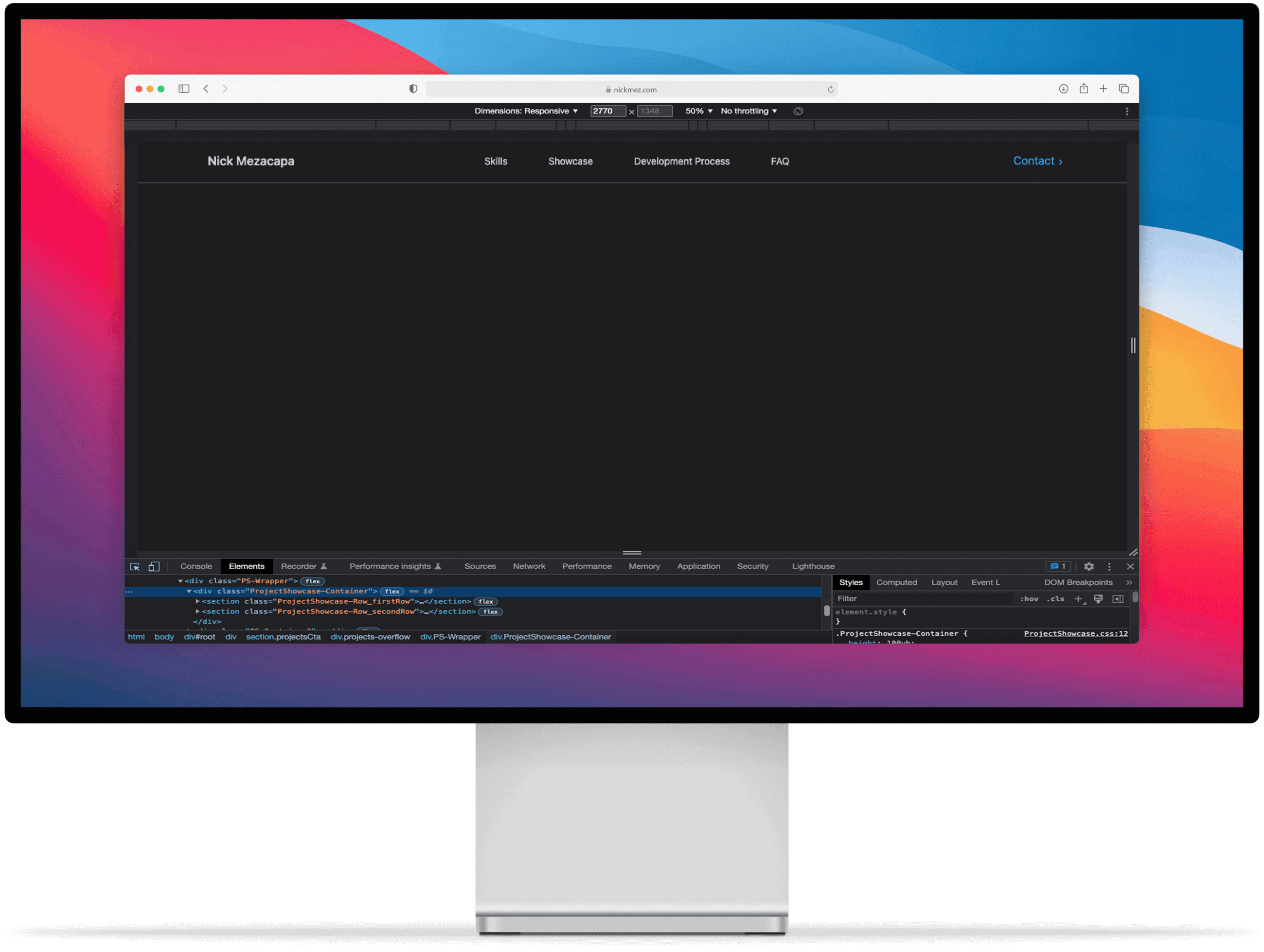
Task: Toggle the :hov element state panel
Action: (1029, 598)
